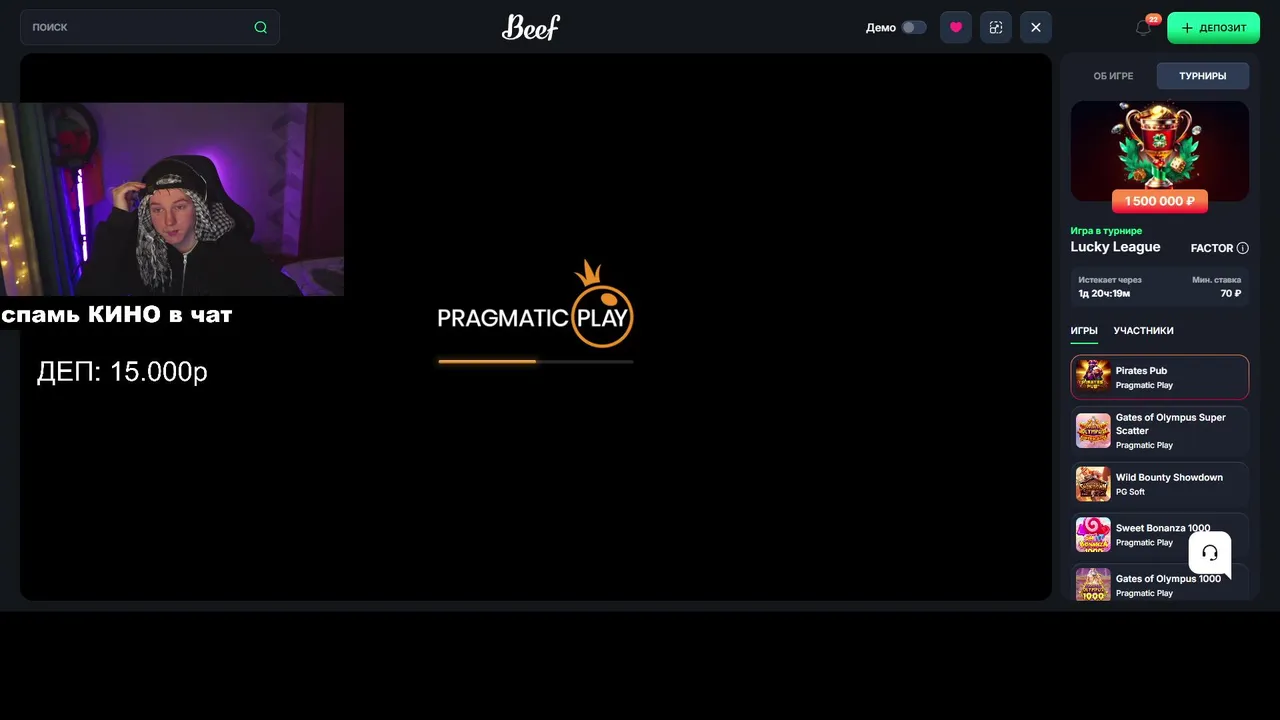Open Gates of Olympus 1000 game
Viewport: 1280px width, 720px height.
click(x=1160, y=583)
